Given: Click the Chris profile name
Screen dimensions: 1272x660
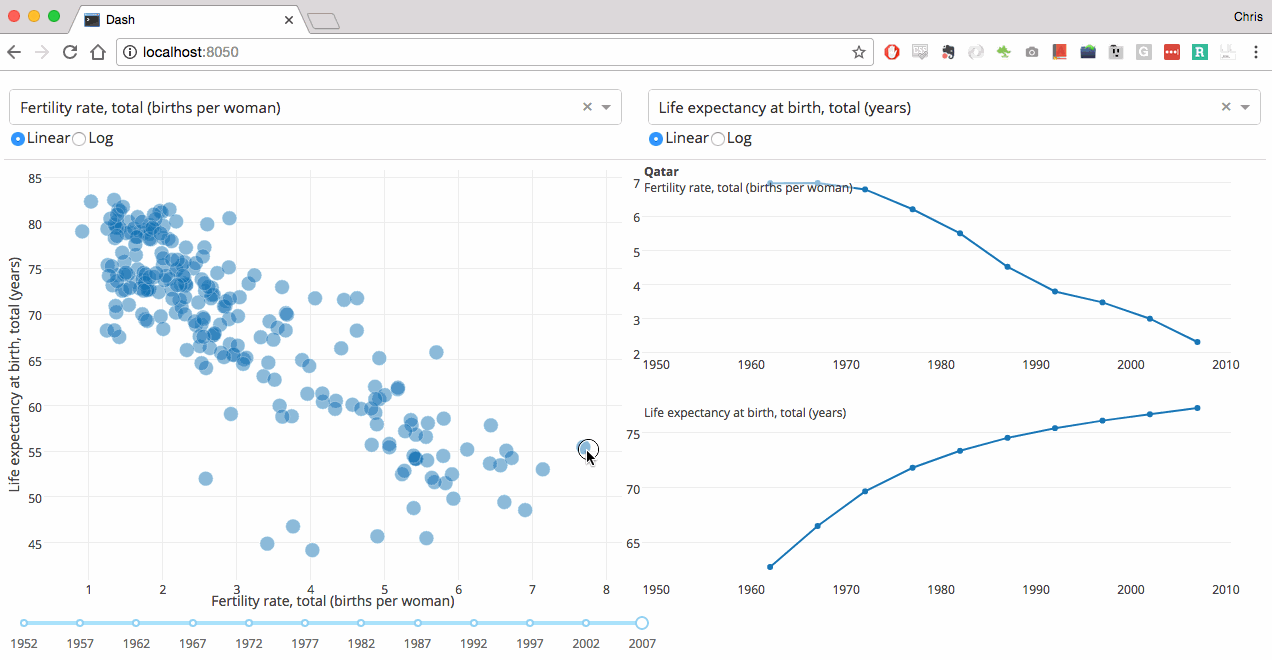Looking at the screenshot, I should click(1247, 16).
